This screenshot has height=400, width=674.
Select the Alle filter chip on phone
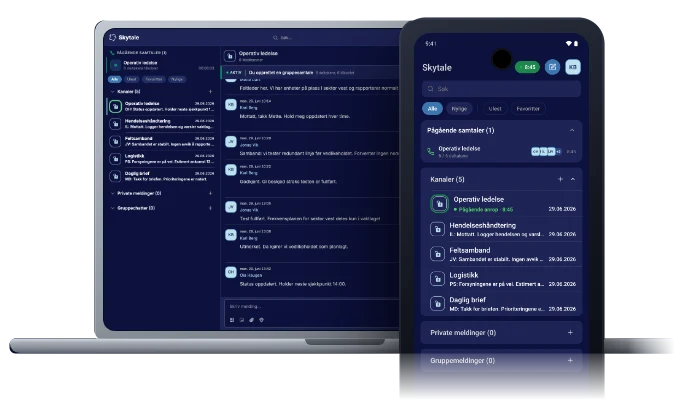click(432, 109)
